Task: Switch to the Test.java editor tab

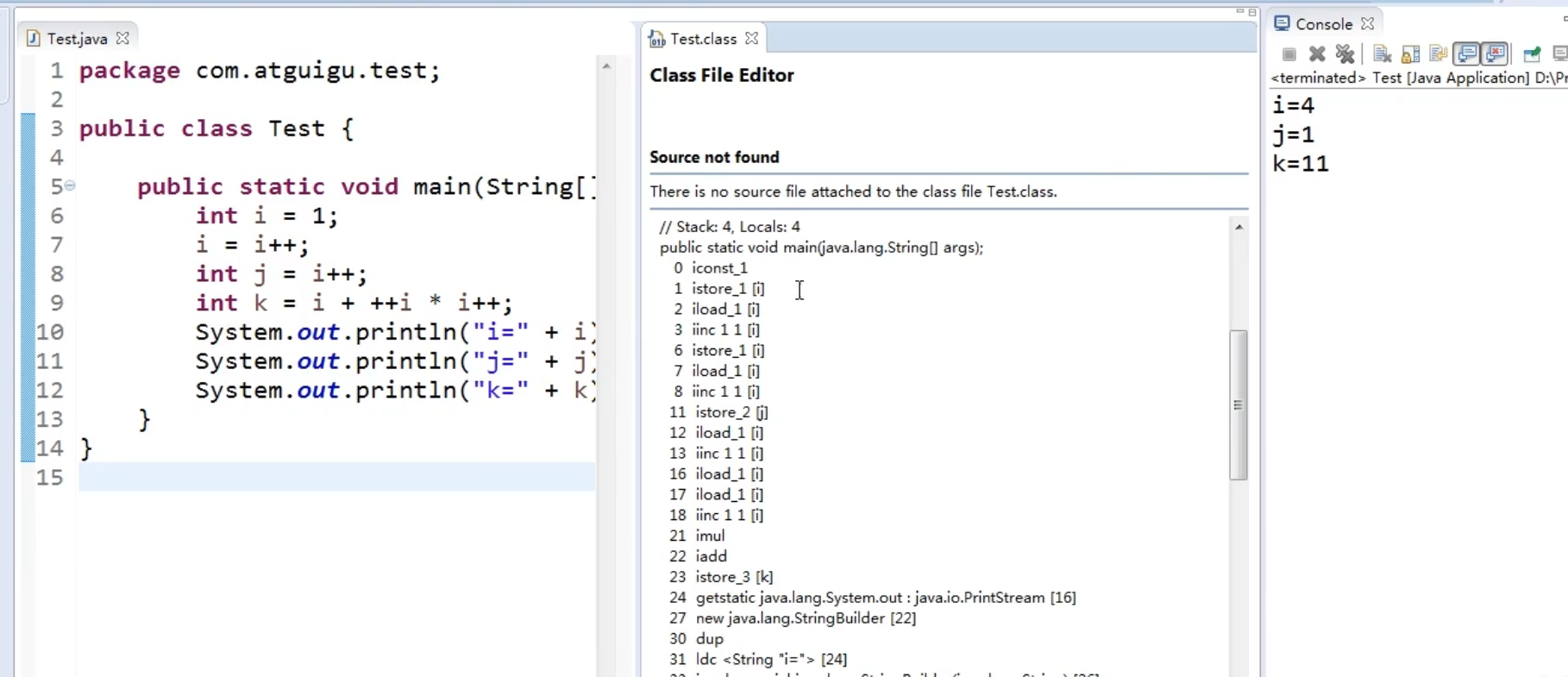Action: (77, 39)
